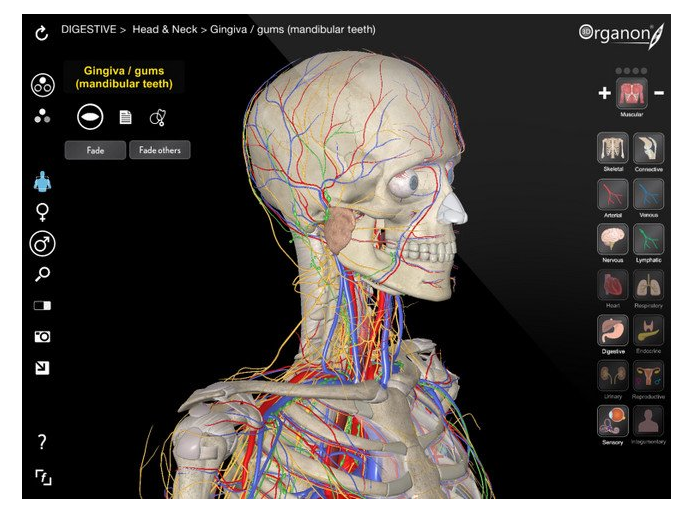Toggle the Arterial system layer
The height and width of the screenshot is (507, 683).
(x=612, y=193)
